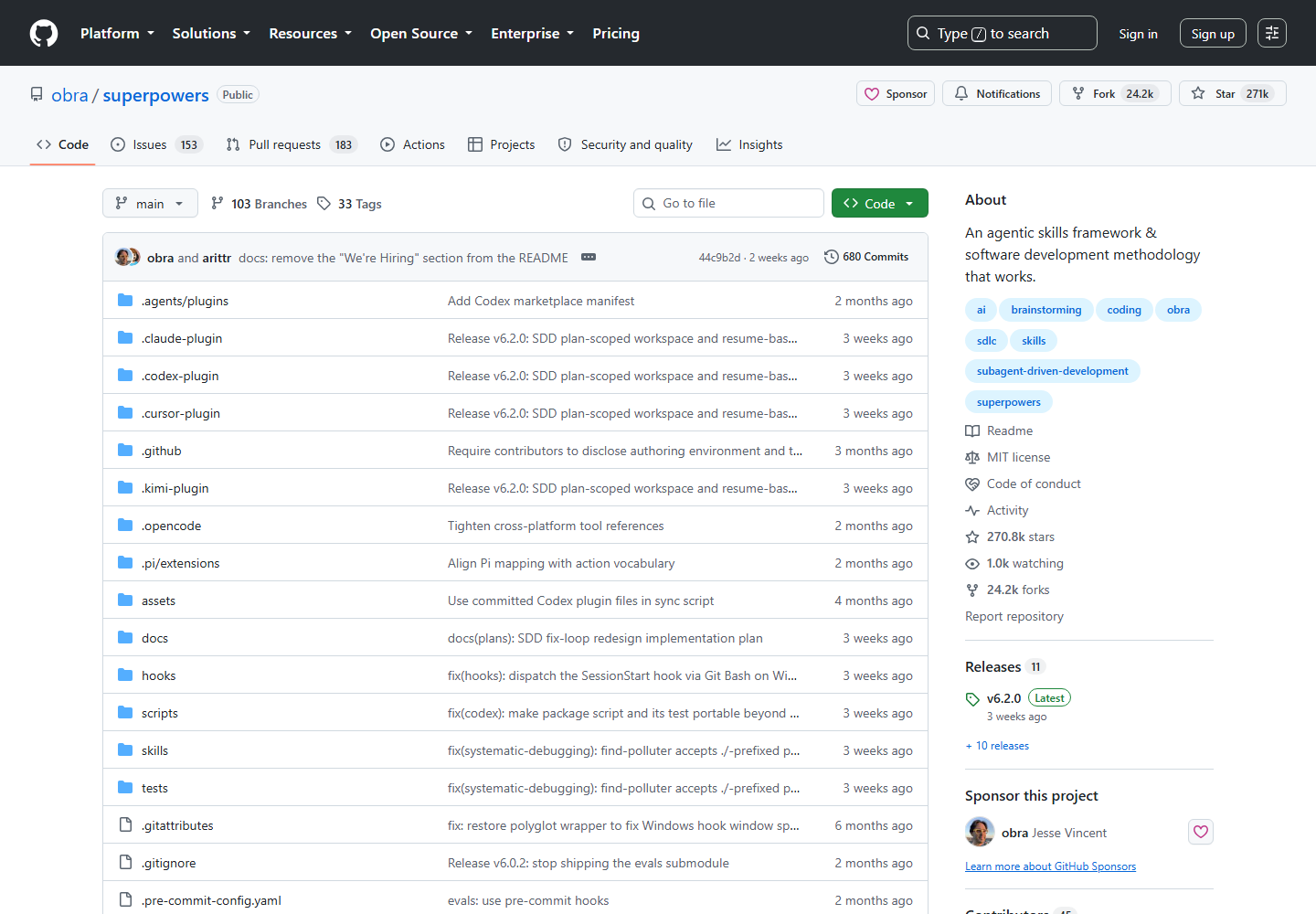
Task: Click the v6.2.0 release tag icon
Action: tap(972, 699)
